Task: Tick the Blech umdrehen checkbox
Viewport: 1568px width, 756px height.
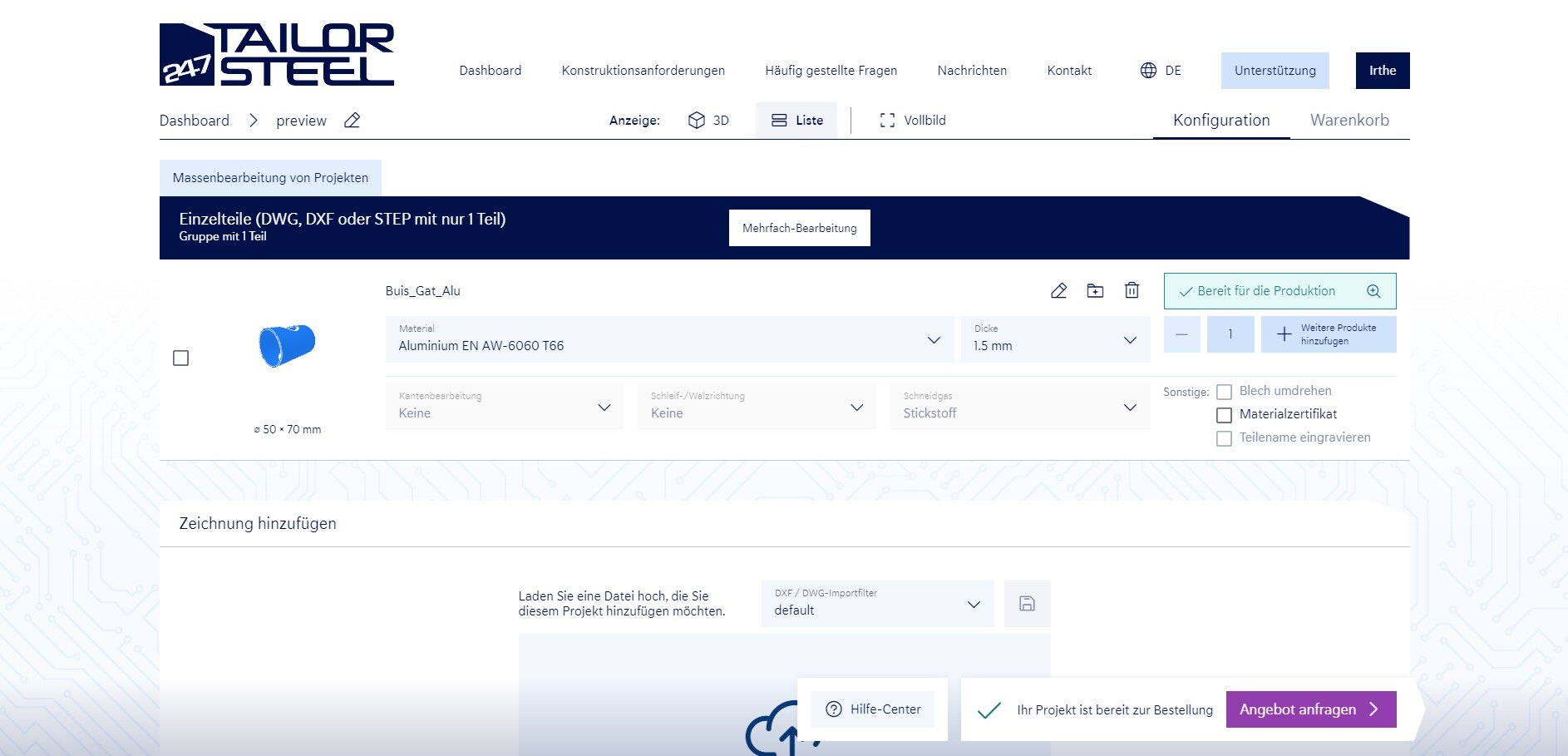Action: (1224, 392)
